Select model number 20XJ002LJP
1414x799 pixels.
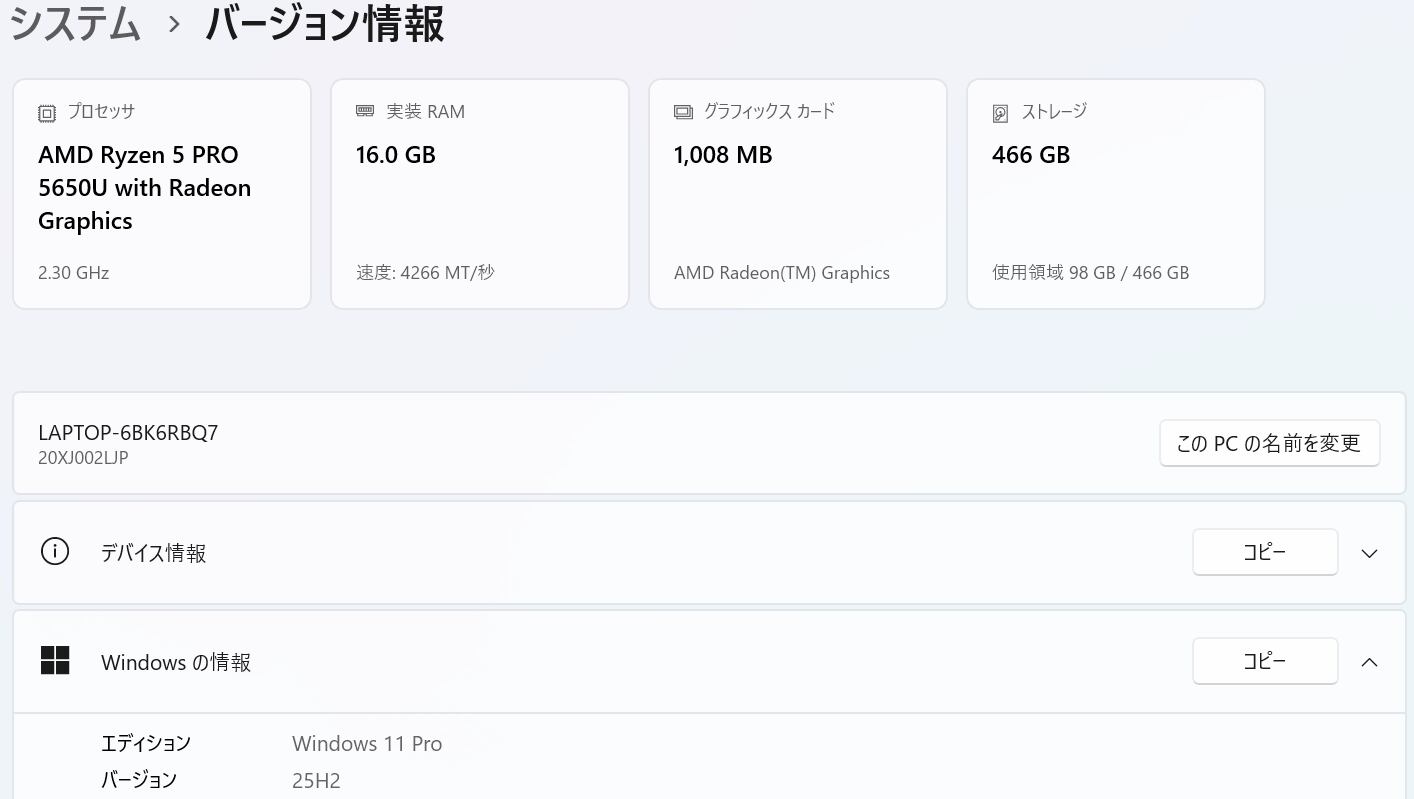click(83, 458)
